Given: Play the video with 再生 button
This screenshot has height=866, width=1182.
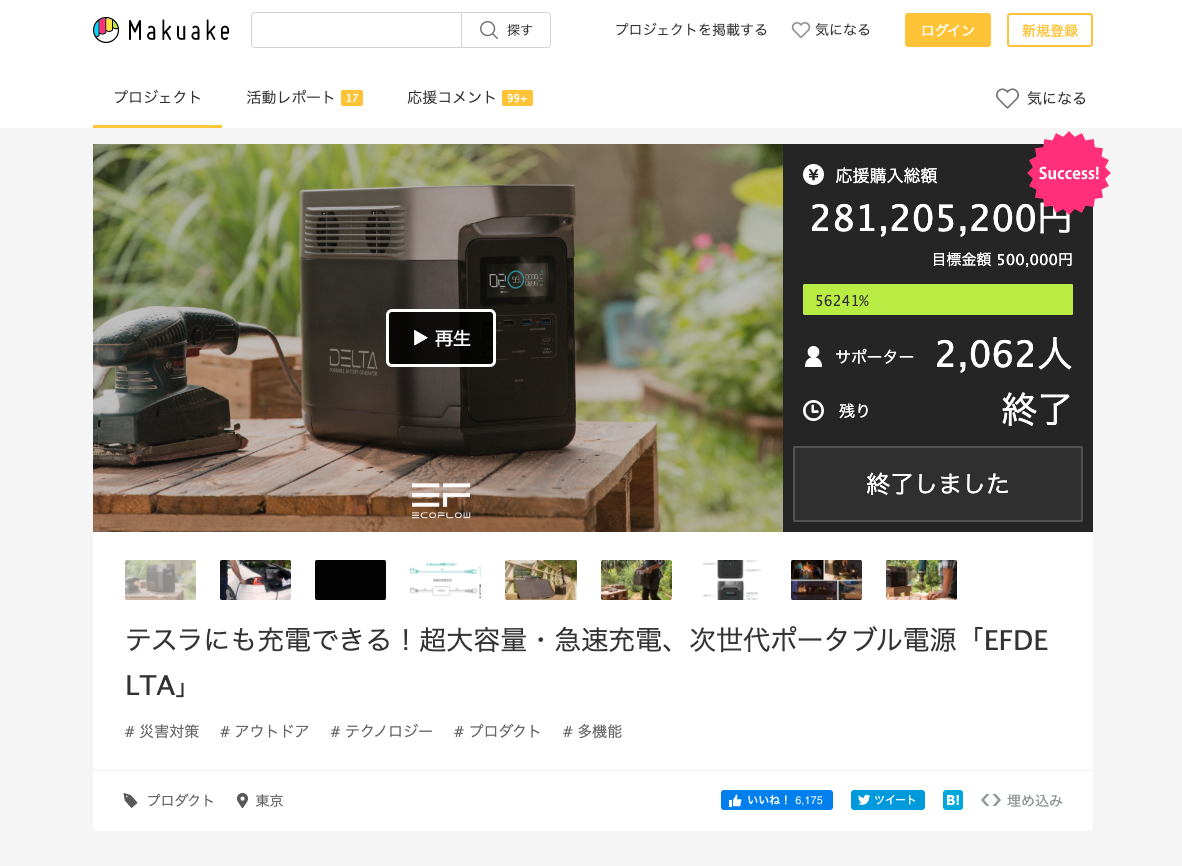Looking at the screenshot, I should click(x=441, y=338).
